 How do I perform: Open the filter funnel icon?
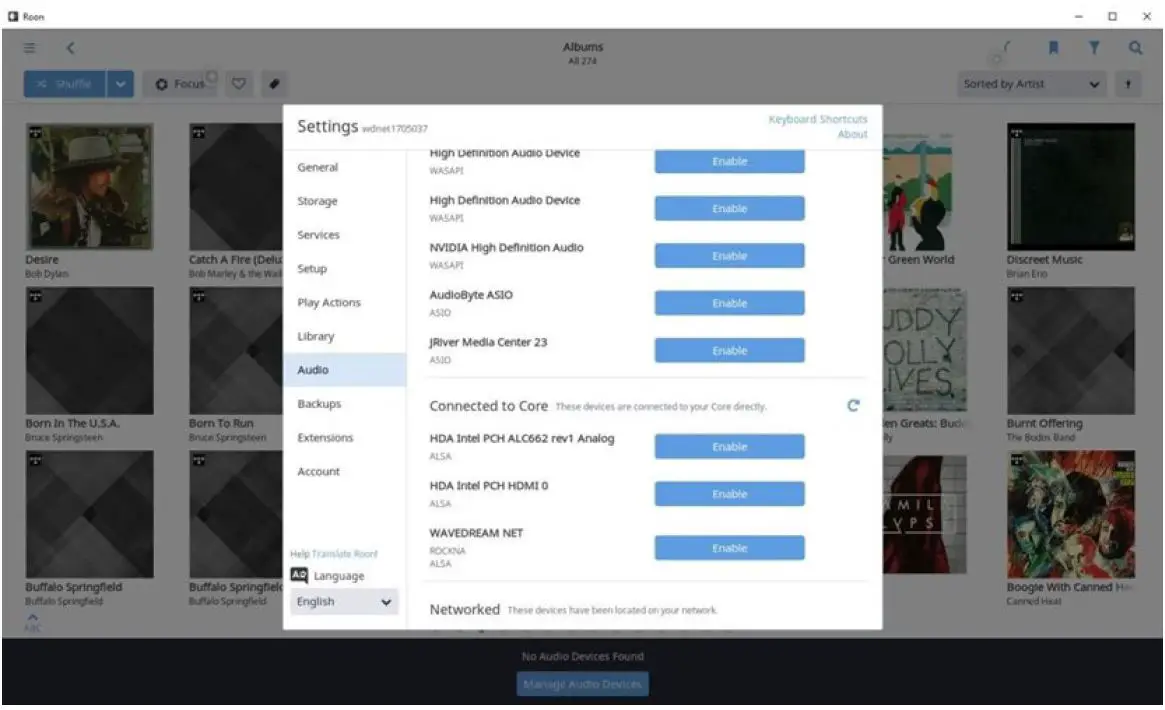click(1094, 48)
